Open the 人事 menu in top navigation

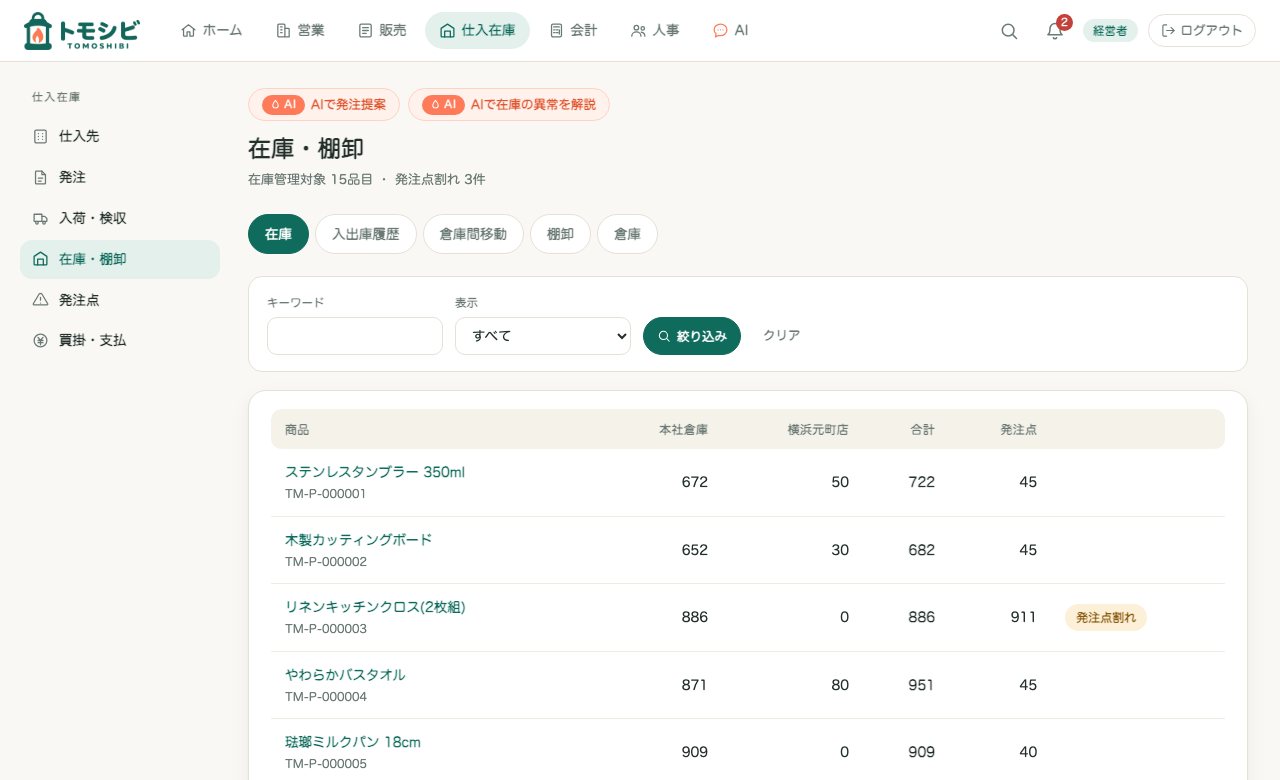click(655, 30)
